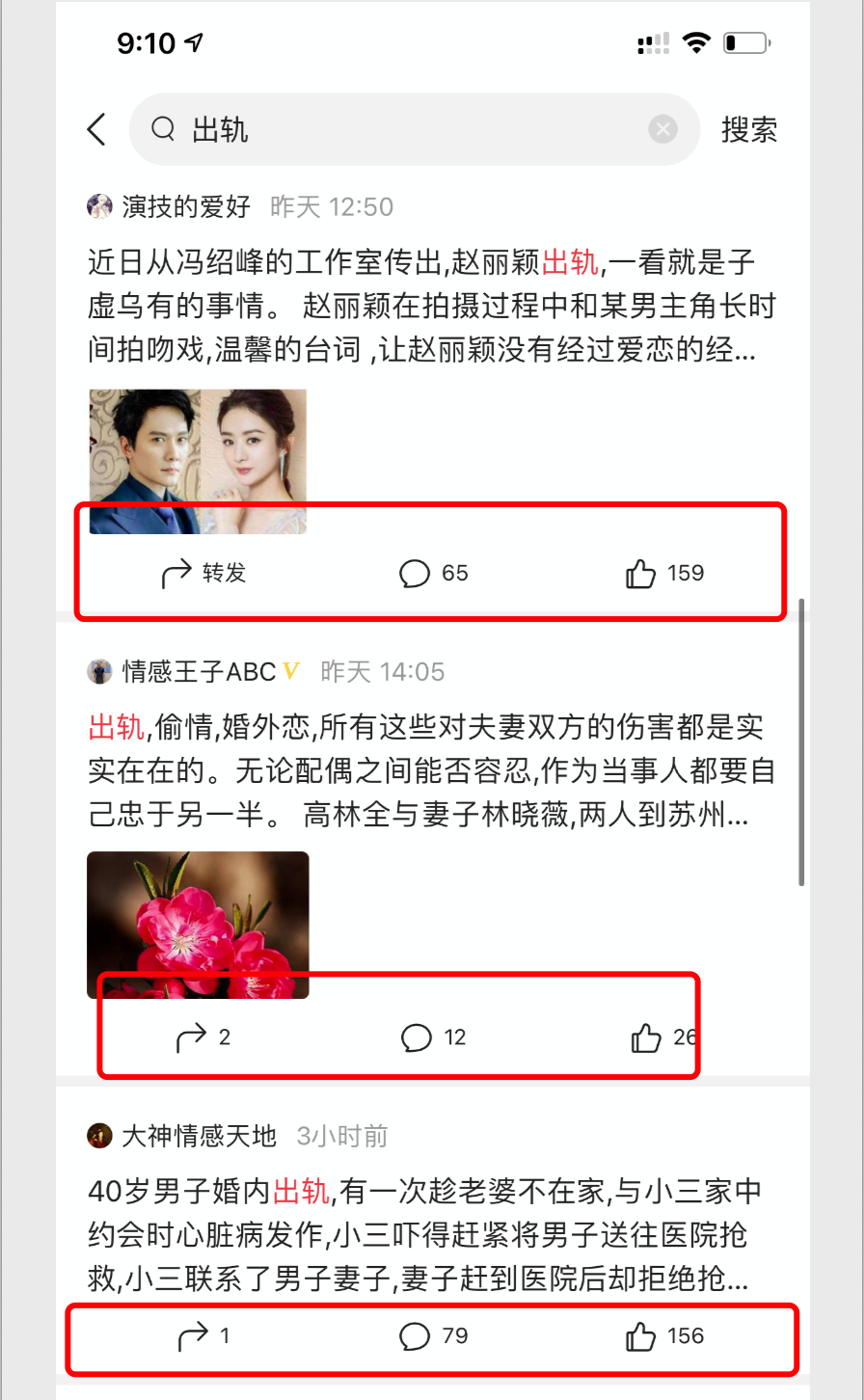This screenshot has height=1400, width=864.
Task: View the 79 comments on 大神情感天地 post
Action: 433,1336
